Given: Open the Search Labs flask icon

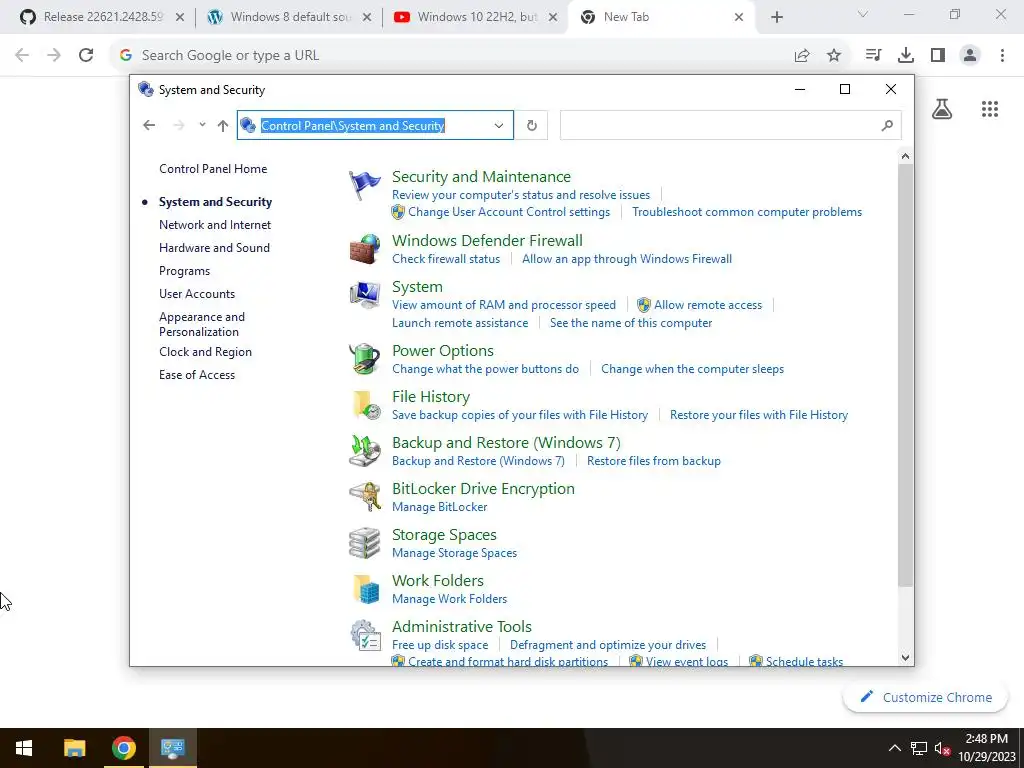Looking at the screenshot, I should (x=942, y=109).
